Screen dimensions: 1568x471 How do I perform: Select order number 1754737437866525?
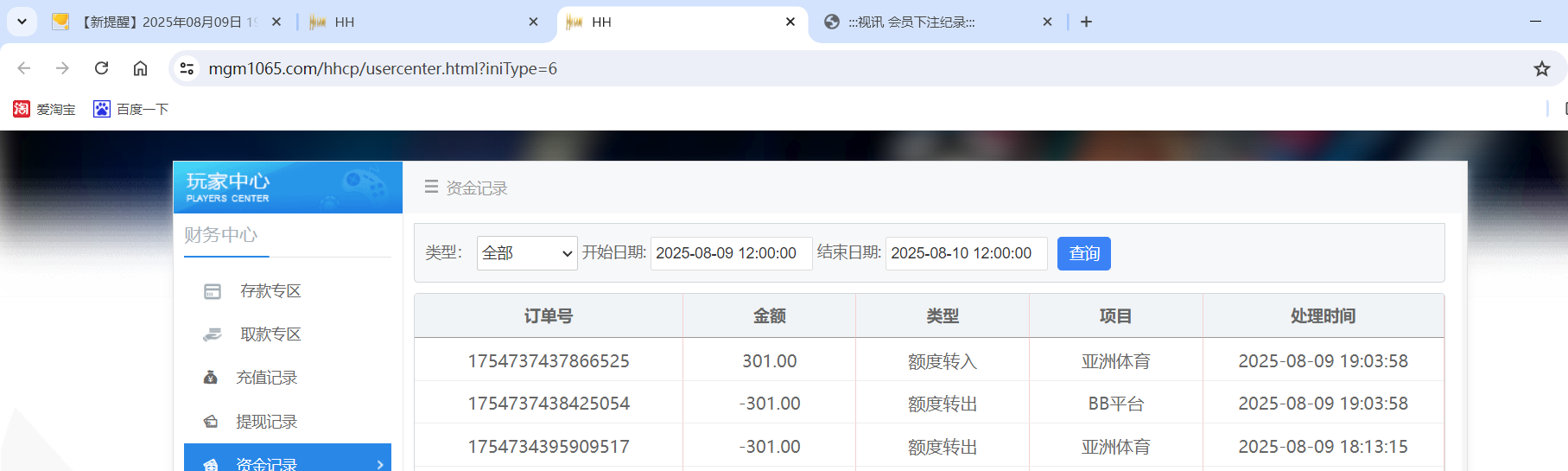tap(549, 361)
